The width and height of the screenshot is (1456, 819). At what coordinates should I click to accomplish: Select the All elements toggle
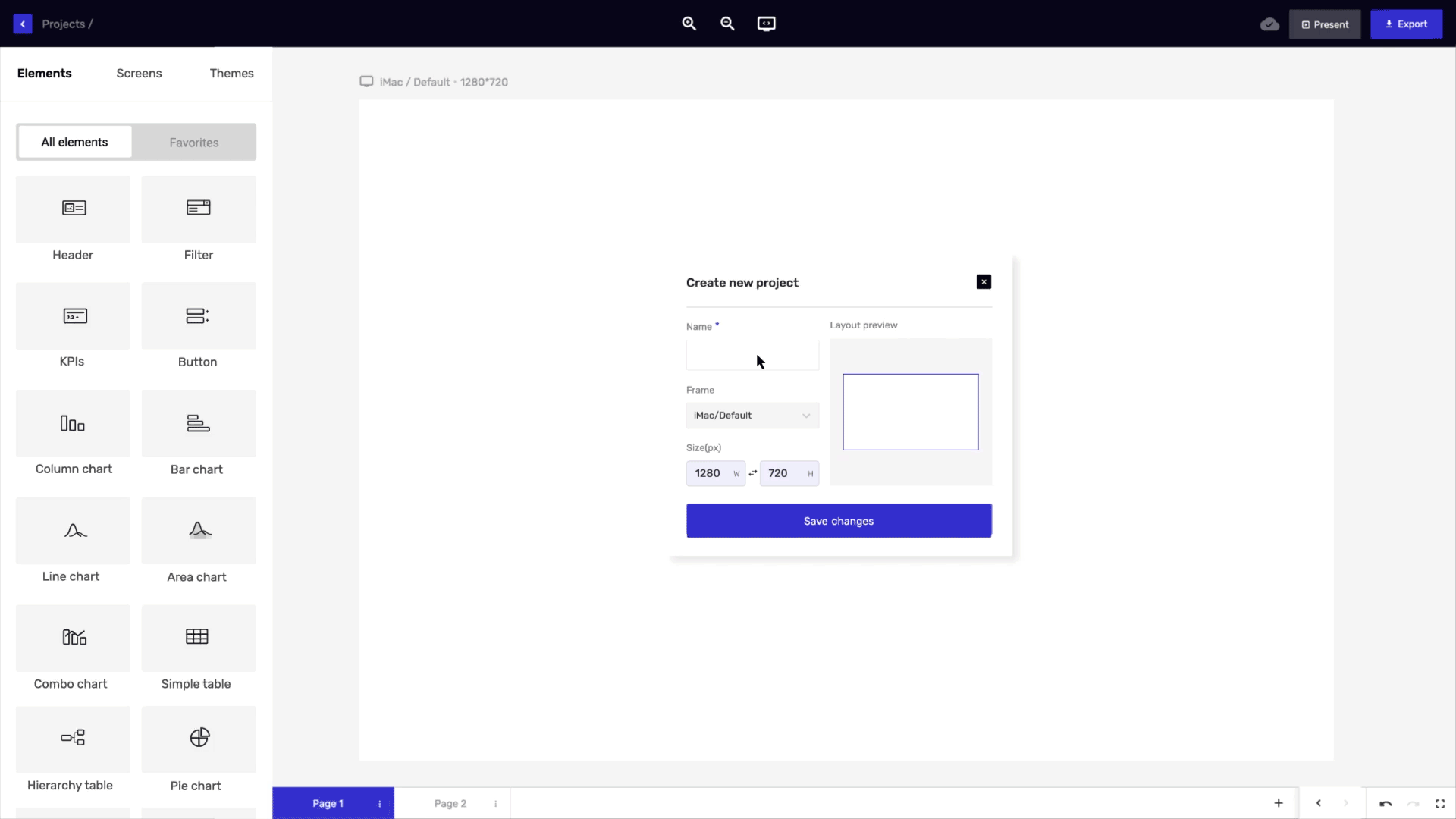point(74,143)
